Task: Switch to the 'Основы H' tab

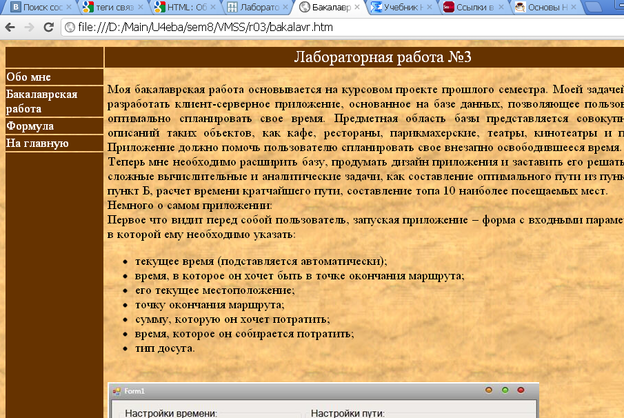Action: [547, 7]
